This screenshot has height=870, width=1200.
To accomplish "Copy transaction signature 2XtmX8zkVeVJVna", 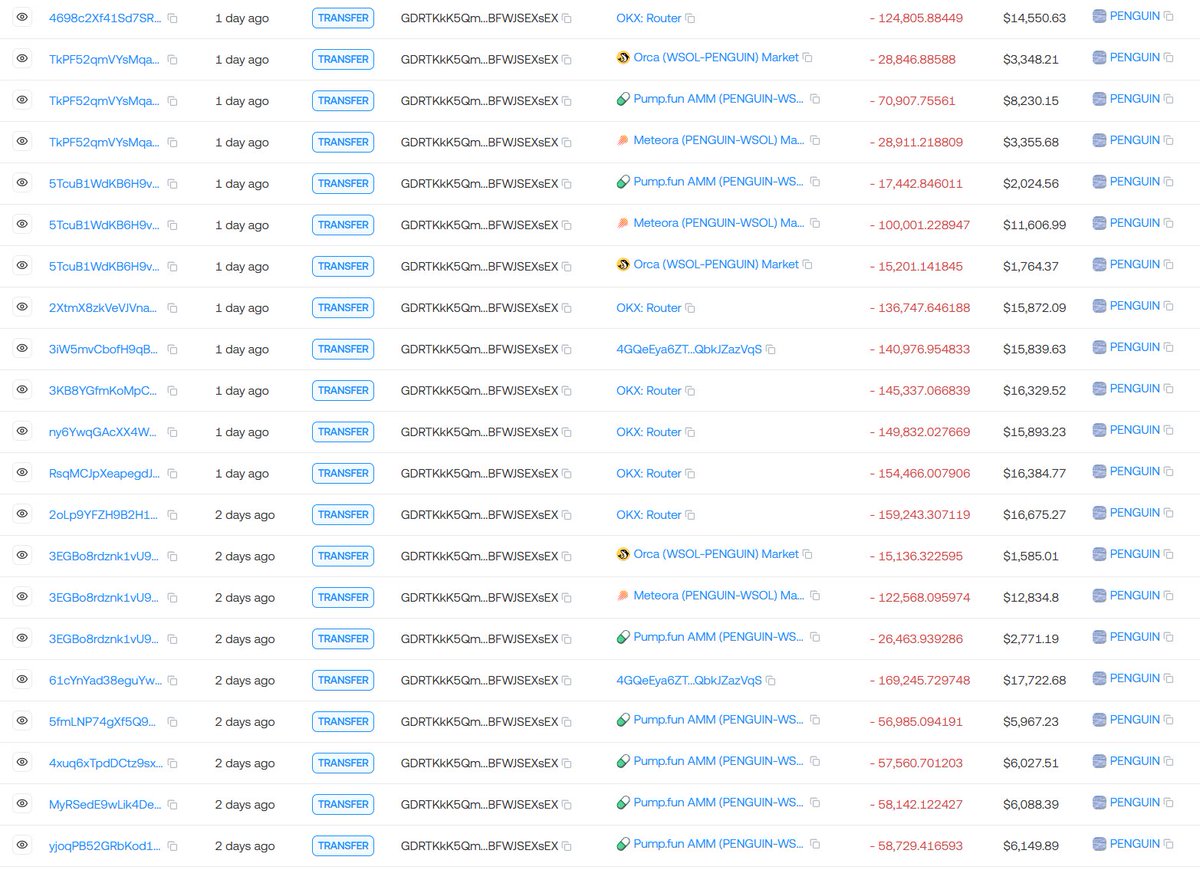I will coord(173,308).
